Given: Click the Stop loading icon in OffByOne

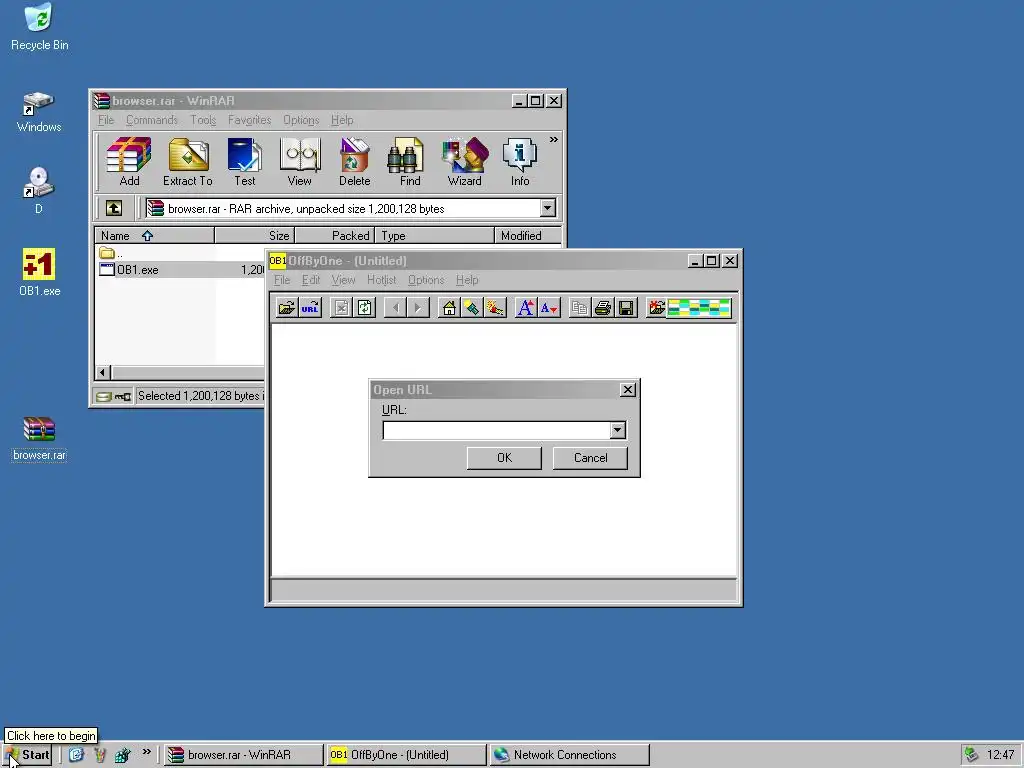Looking at the screenshot, I should click(341, 308).
